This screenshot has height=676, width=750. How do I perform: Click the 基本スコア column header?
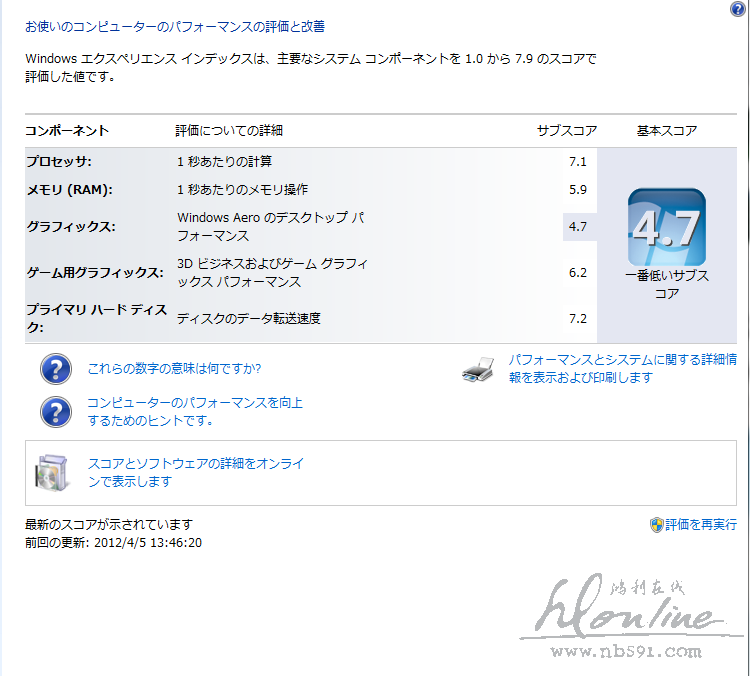point(667,131)
